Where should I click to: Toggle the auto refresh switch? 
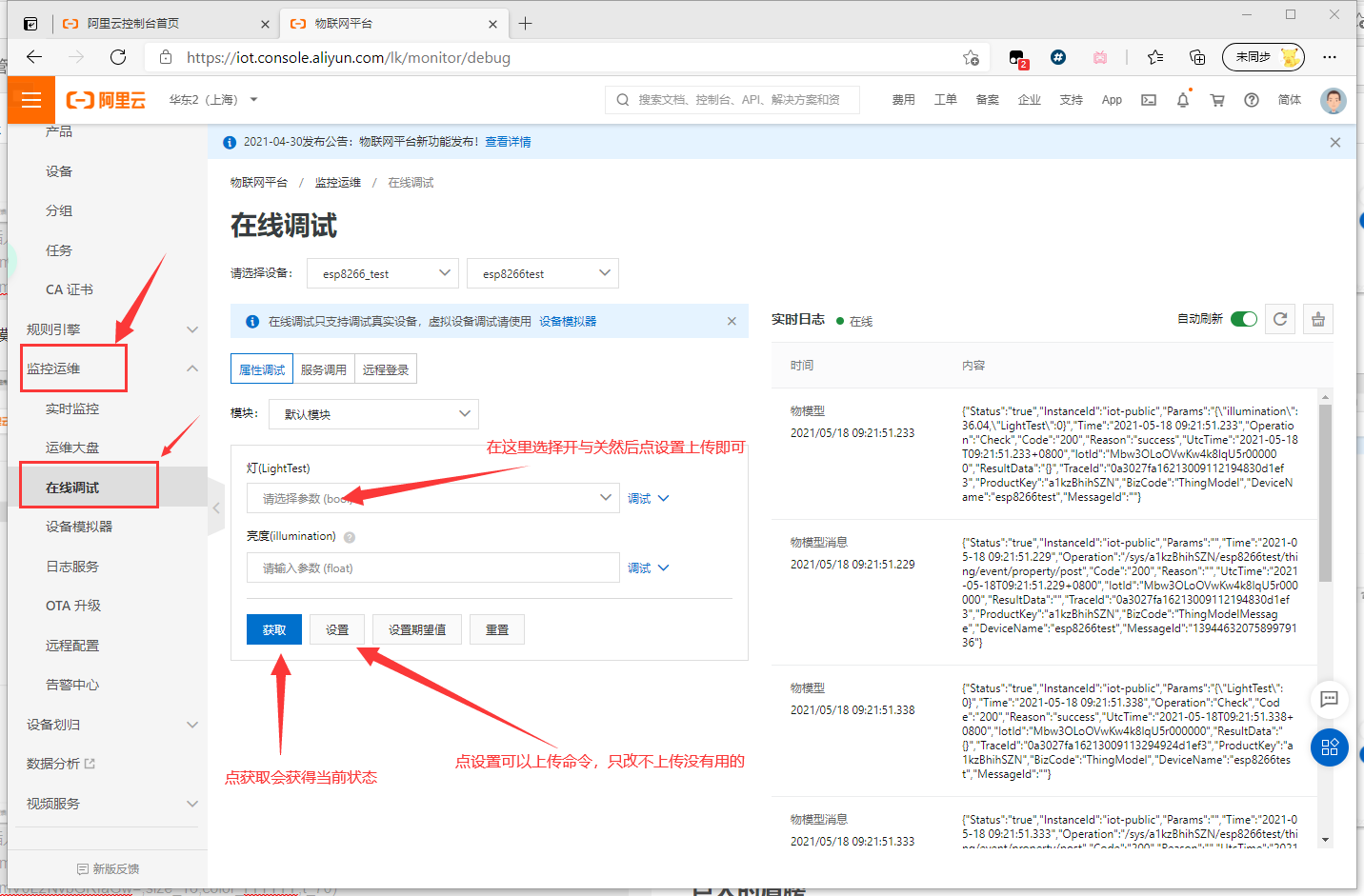[1244, 319]
